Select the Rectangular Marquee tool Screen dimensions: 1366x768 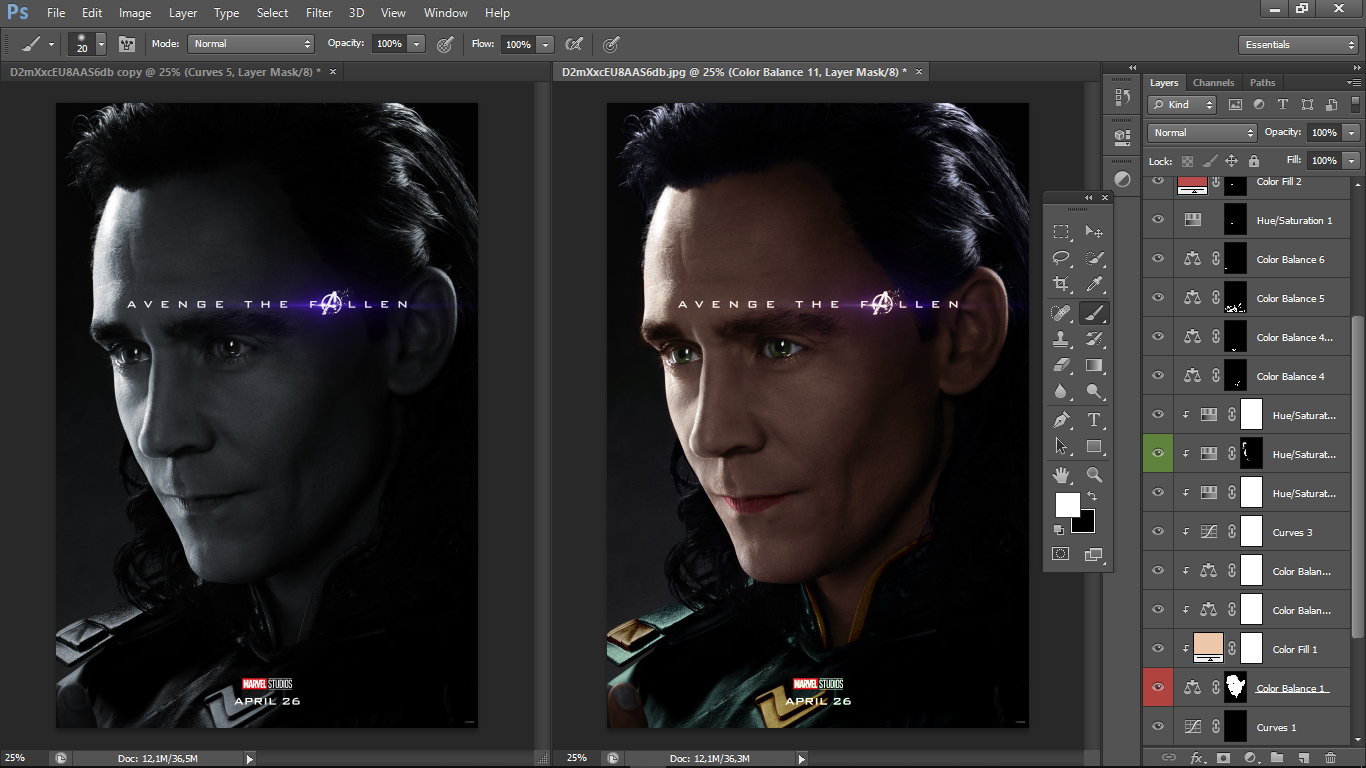(1061, 232)
